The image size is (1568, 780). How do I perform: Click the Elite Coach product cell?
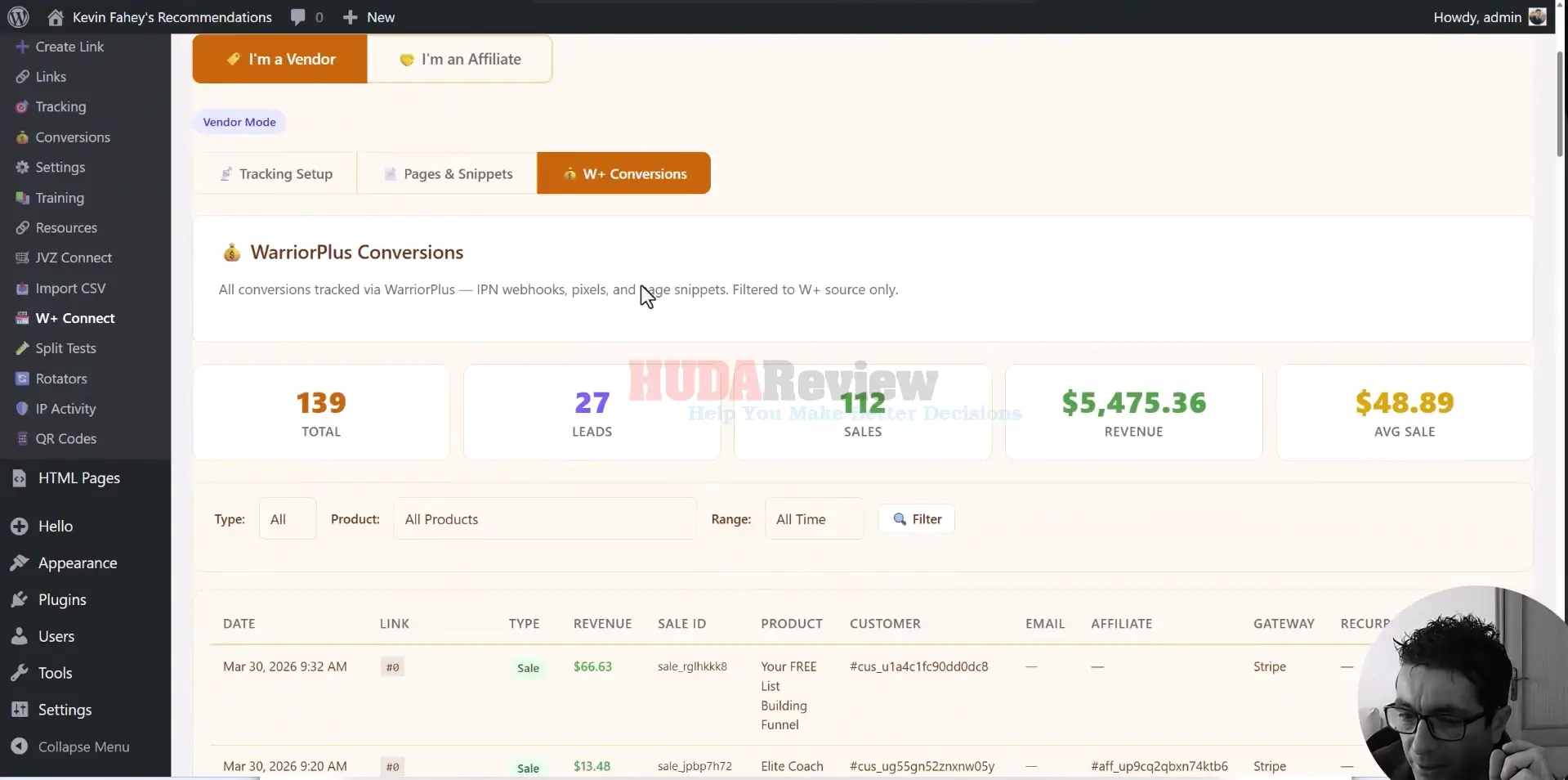[792, 766]
